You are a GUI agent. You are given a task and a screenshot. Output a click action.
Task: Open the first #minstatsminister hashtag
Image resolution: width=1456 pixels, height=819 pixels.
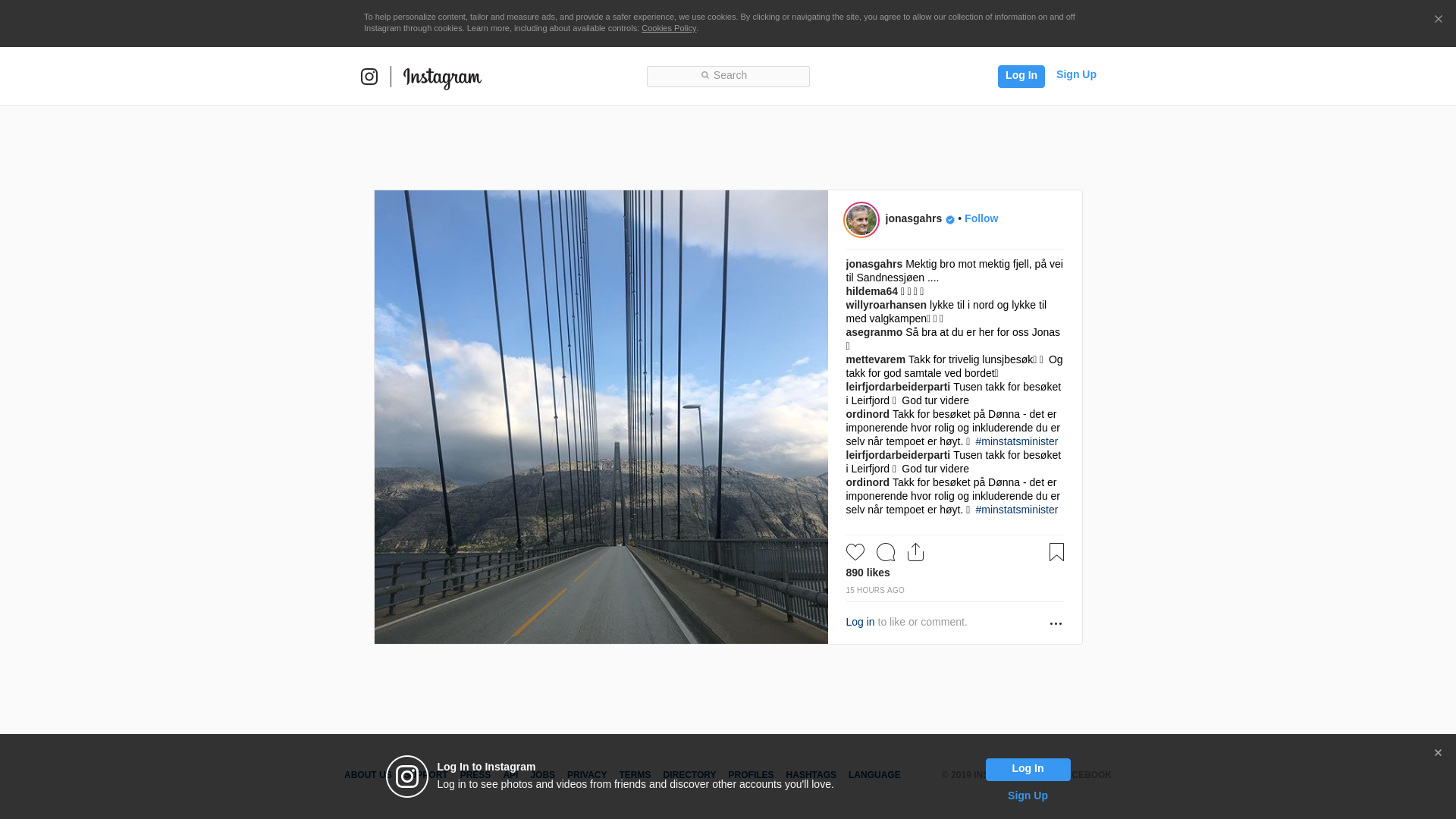(1016, 441)
